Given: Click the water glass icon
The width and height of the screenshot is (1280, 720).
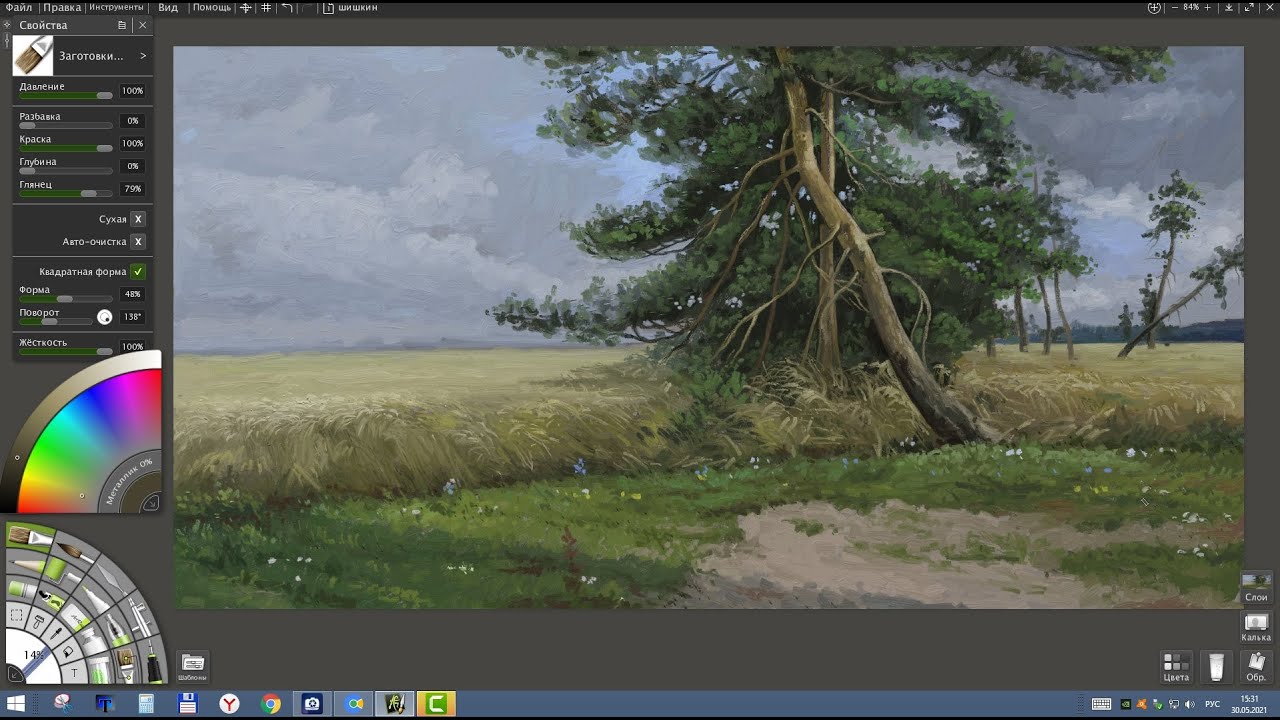Looking at the screenshot, I should click(1216, 666).
